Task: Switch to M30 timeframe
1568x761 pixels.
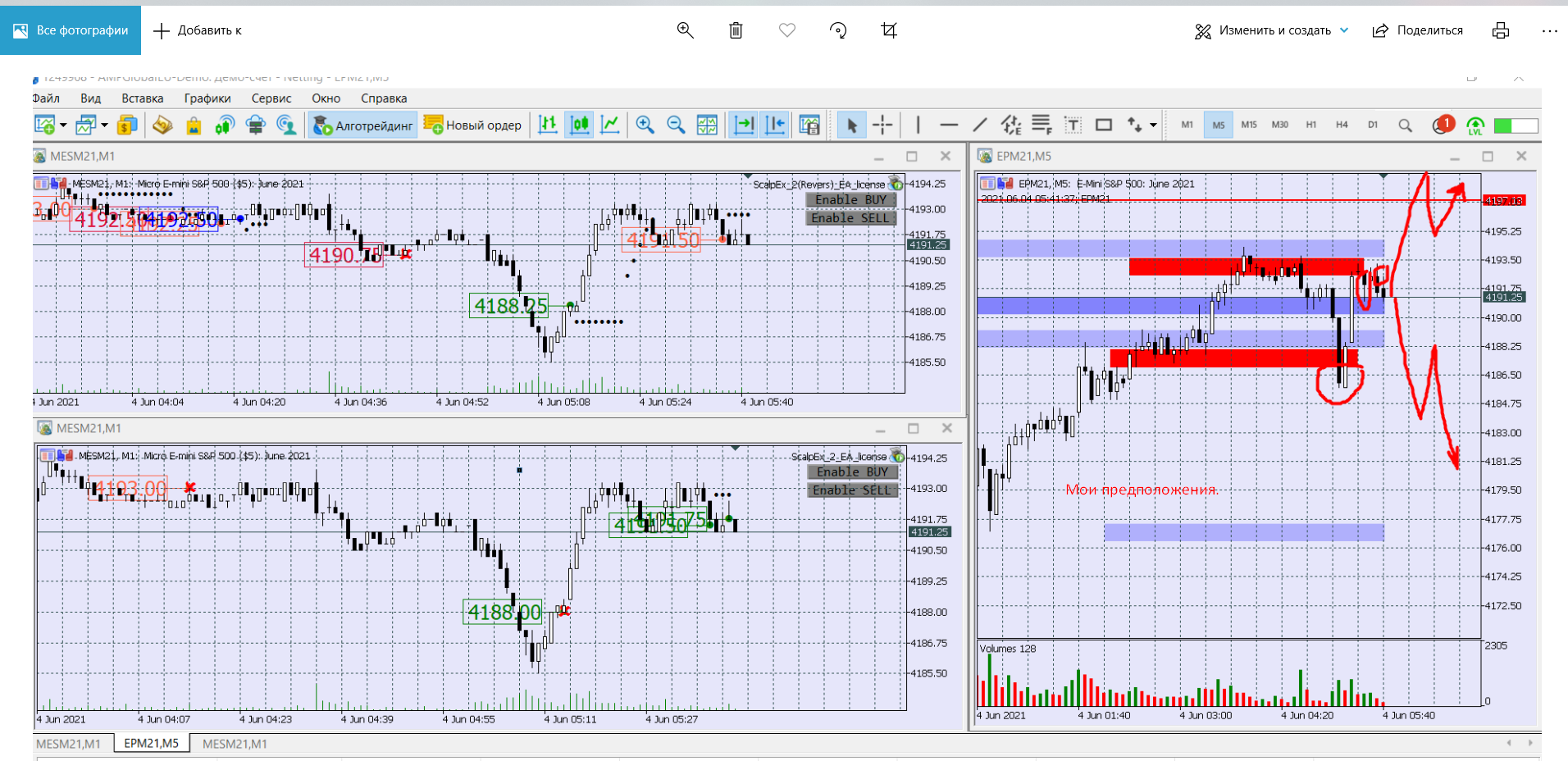Action: click(1280, 125)
